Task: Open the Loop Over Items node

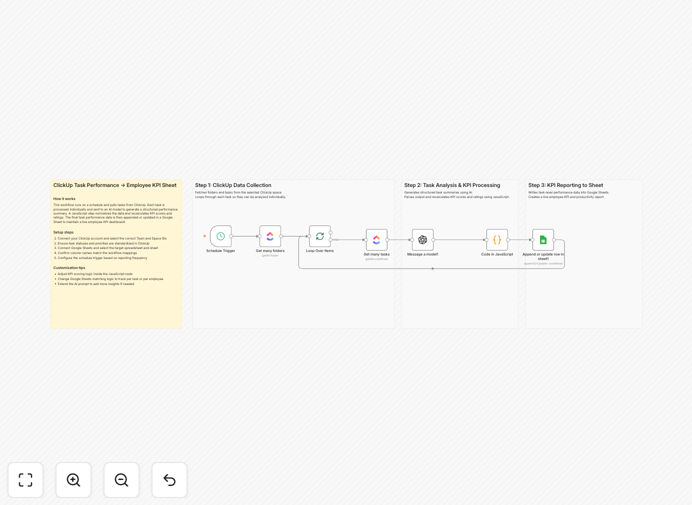Action: coord(320,236)
